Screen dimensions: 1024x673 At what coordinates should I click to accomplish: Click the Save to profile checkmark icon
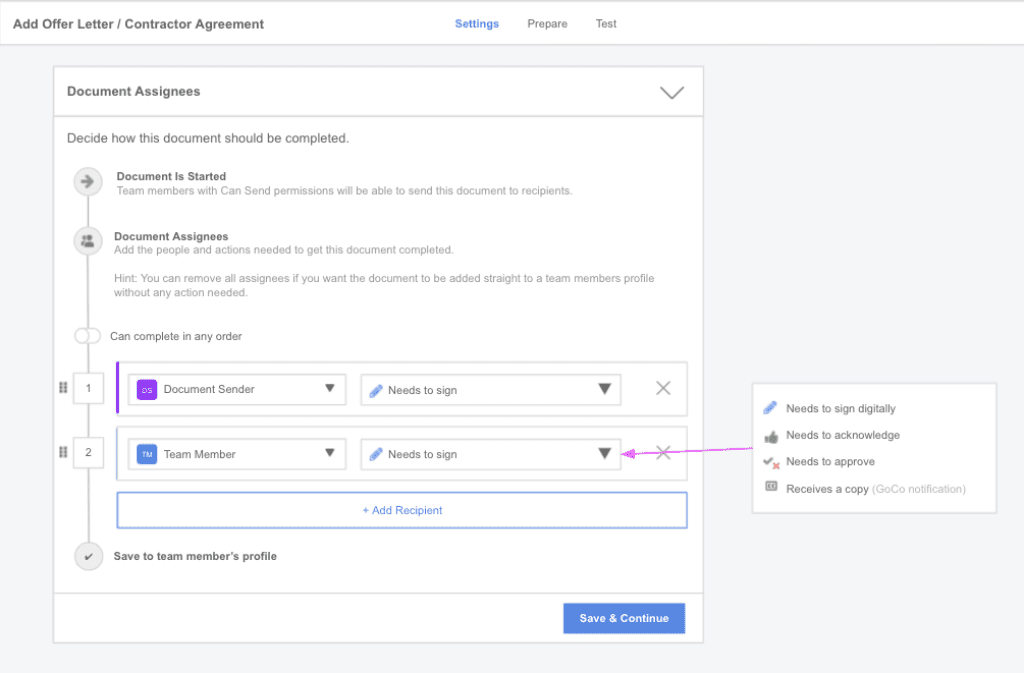pyautogui.click(x=88, y=556)
